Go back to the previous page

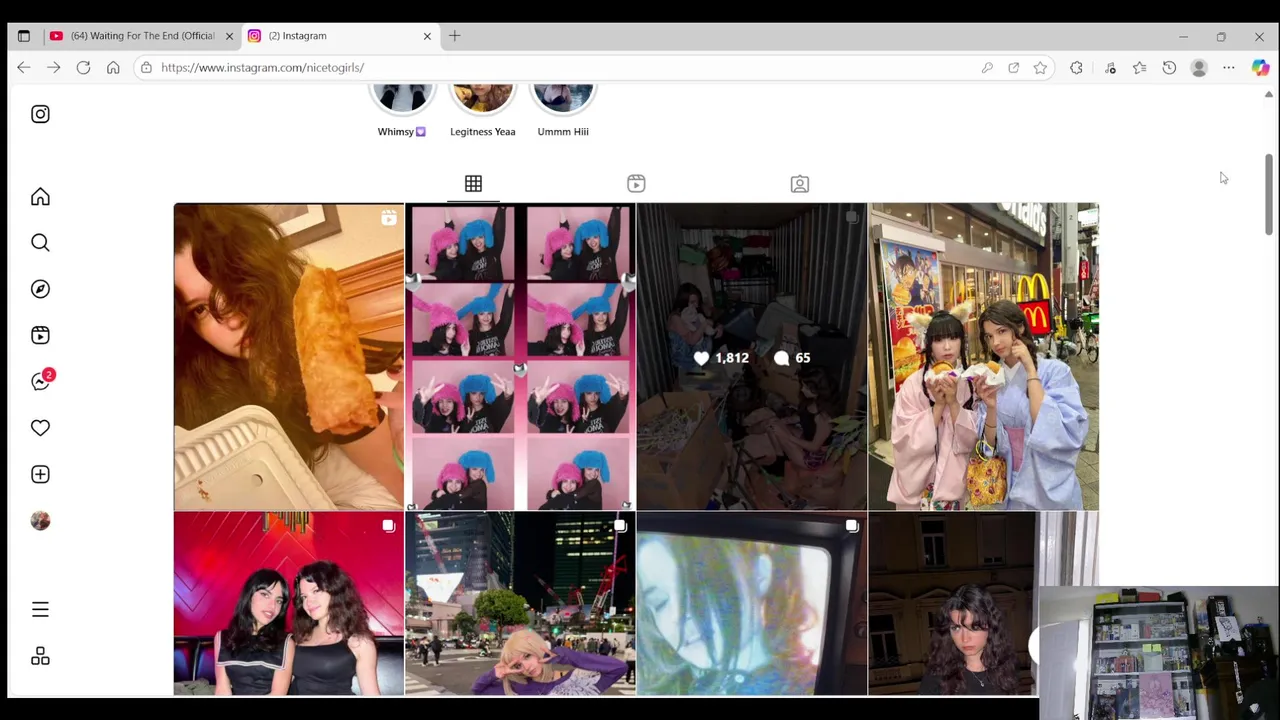coord(24,68)
